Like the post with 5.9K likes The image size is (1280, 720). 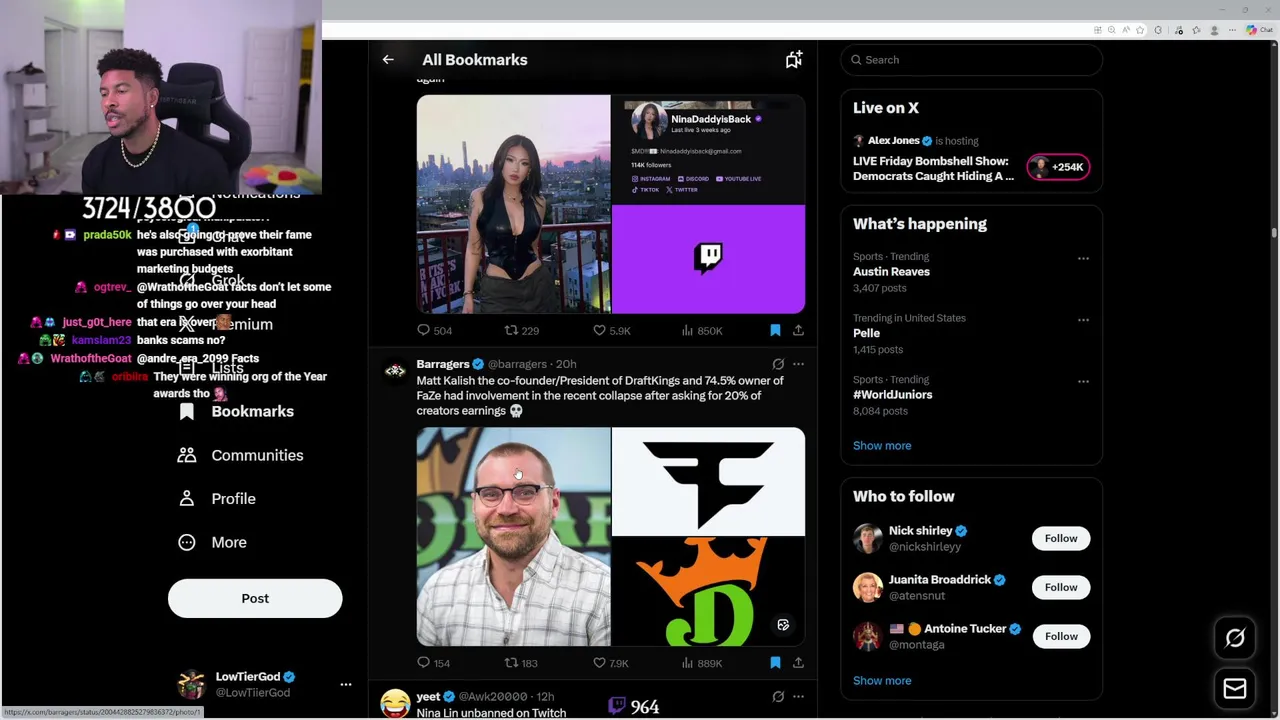click(x=612, y=330)
